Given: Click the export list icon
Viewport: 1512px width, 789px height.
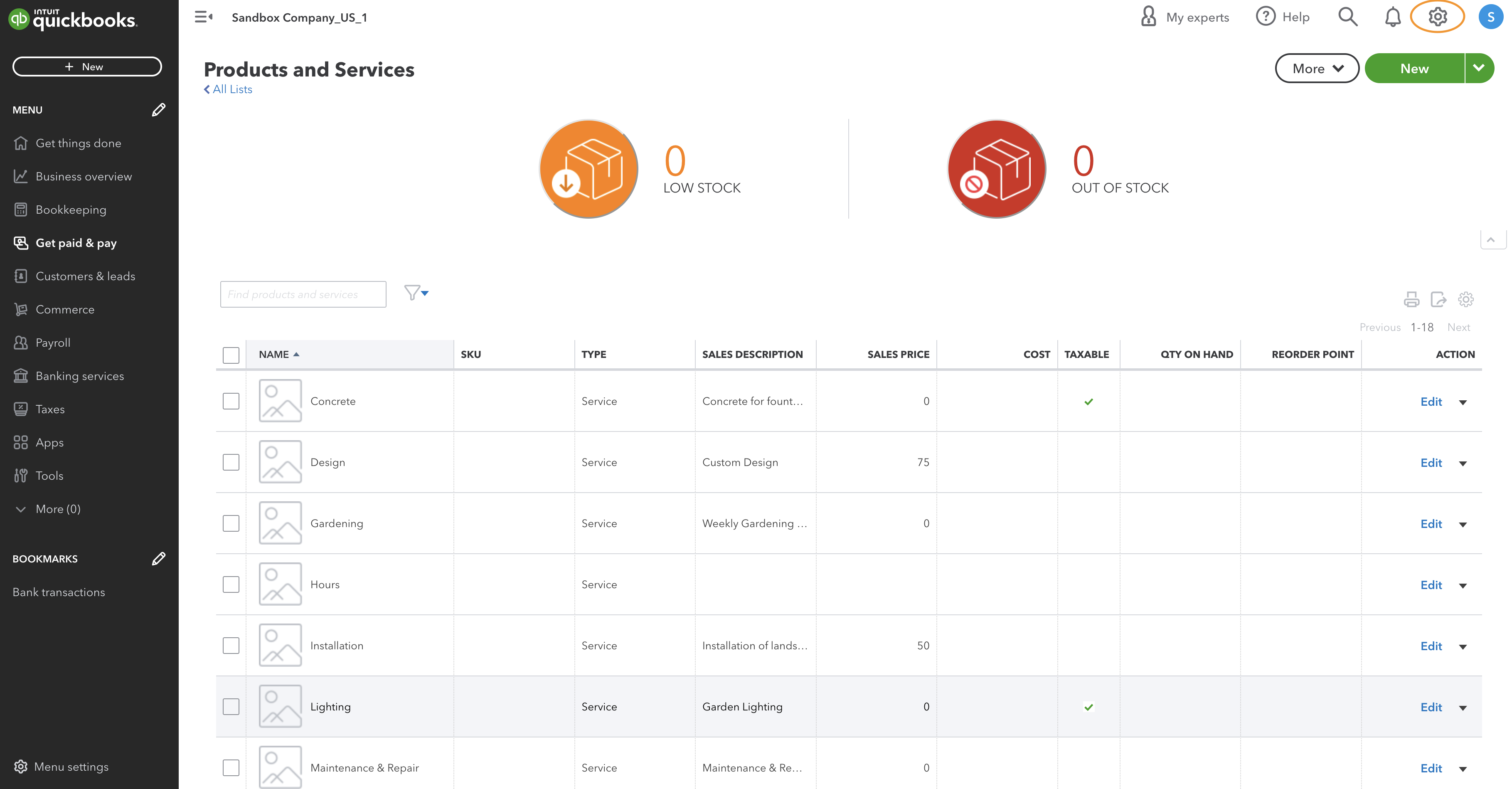Looking at the screenshot, I should (x=1438, y=299).
